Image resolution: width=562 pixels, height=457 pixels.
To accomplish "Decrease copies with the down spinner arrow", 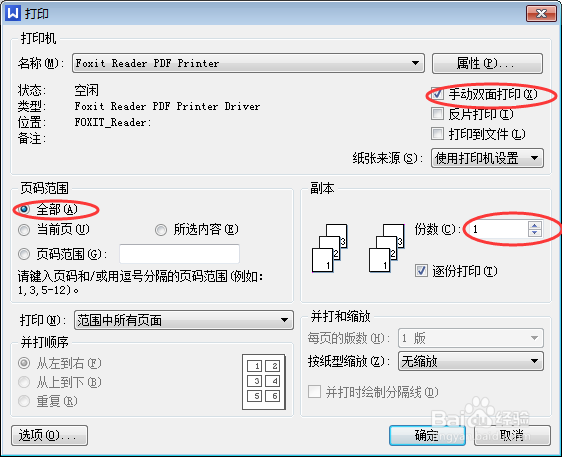I will point(534,233).
